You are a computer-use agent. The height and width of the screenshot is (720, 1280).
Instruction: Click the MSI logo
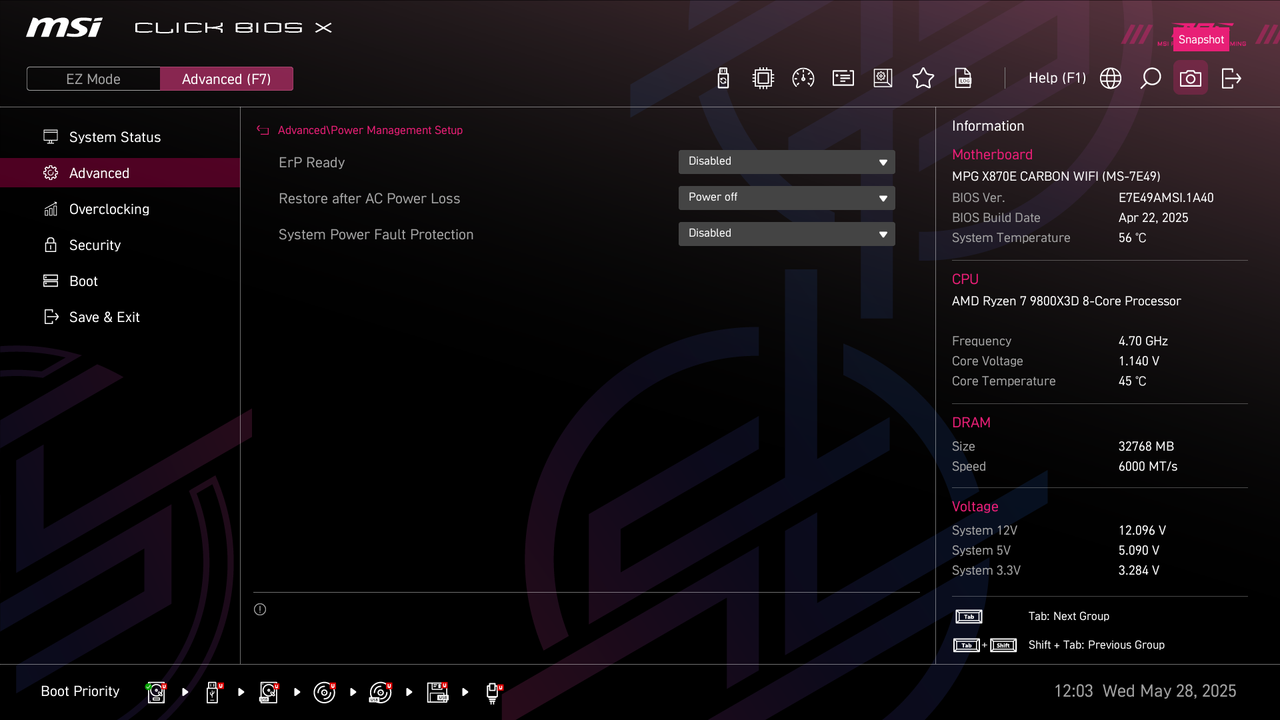point(64,27)
